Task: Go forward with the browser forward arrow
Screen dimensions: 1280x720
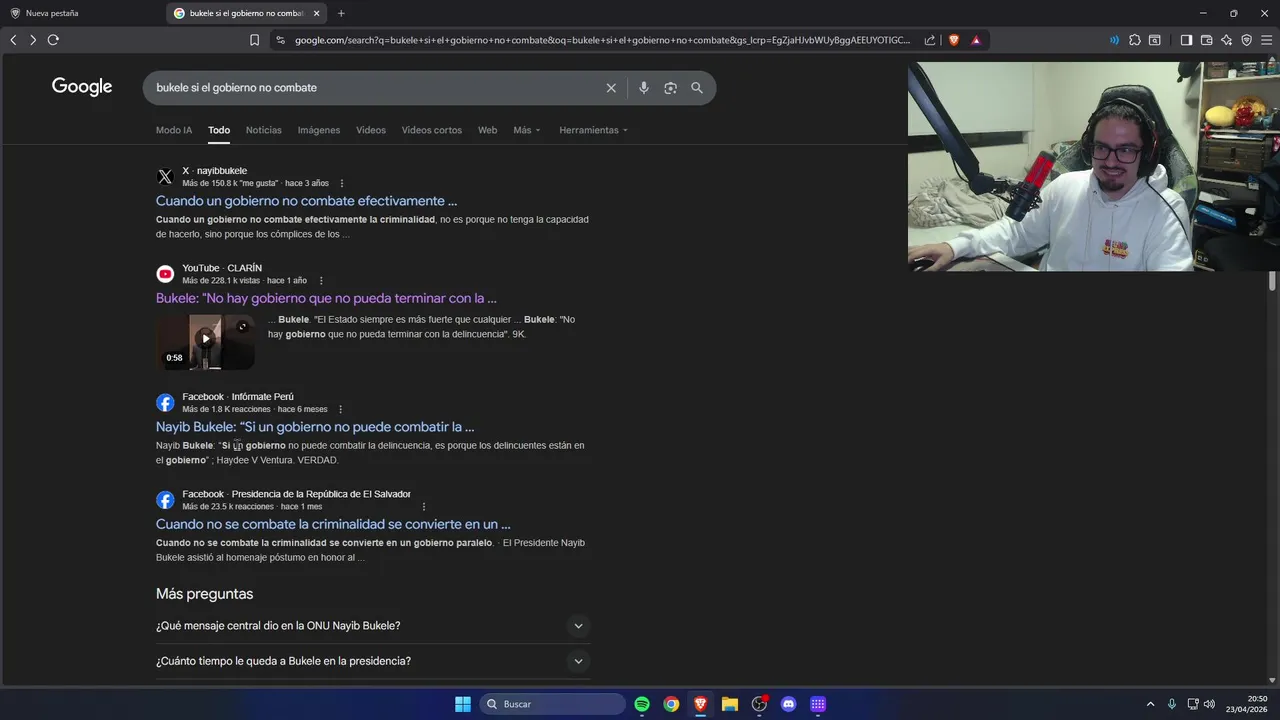Action: tap(33, 40)
